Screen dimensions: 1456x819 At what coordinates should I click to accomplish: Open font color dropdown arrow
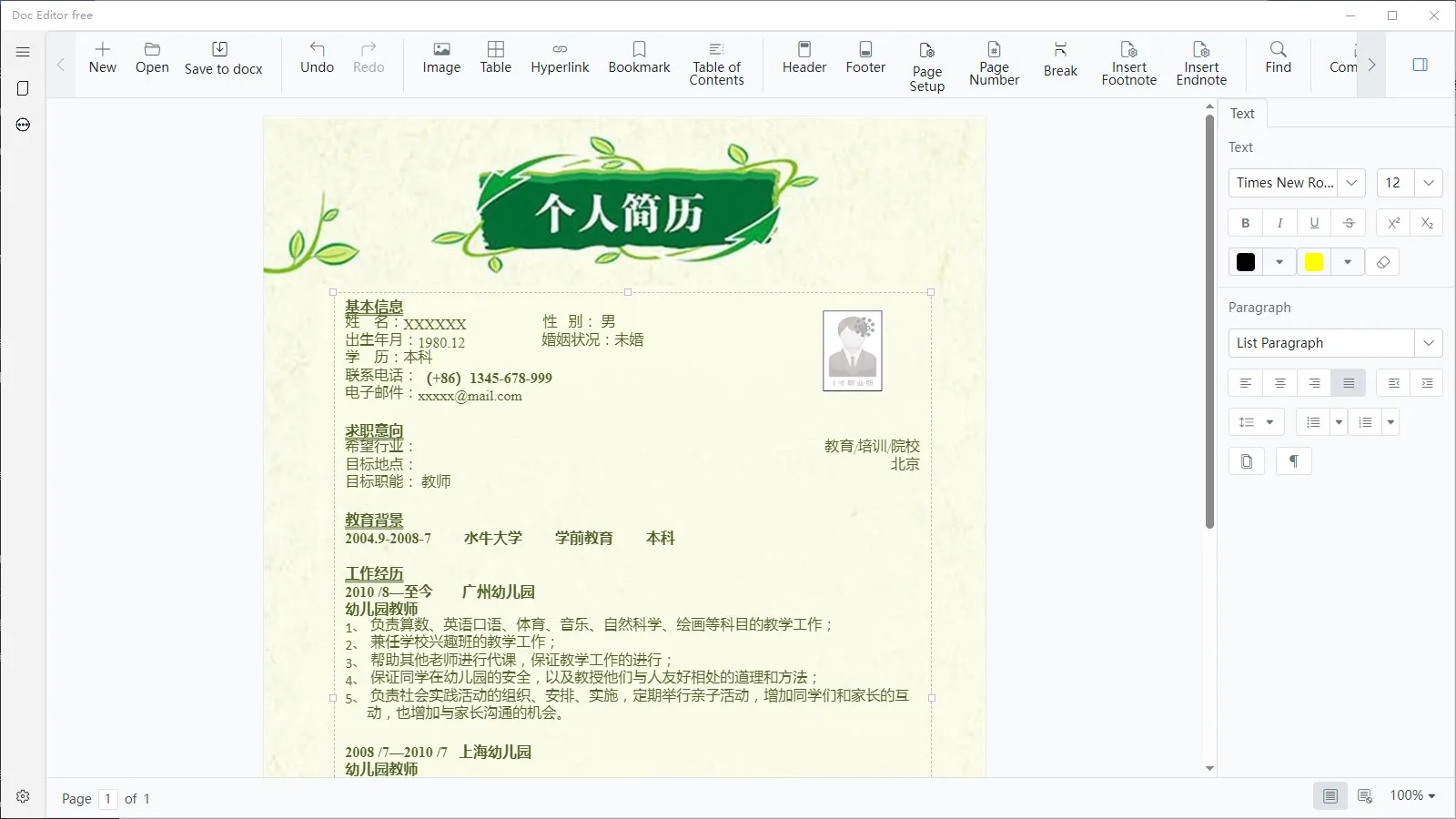tap(1279, 262)
